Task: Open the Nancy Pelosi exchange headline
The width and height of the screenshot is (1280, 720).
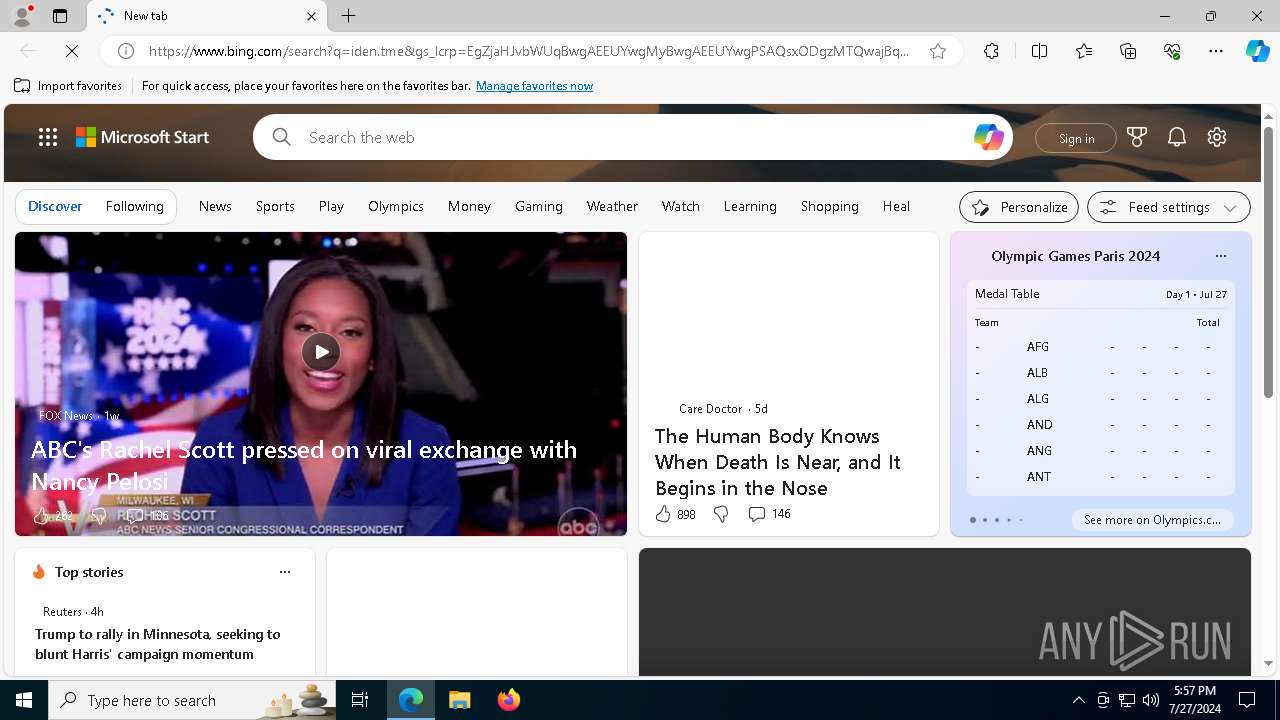Action: pos(304,465)
